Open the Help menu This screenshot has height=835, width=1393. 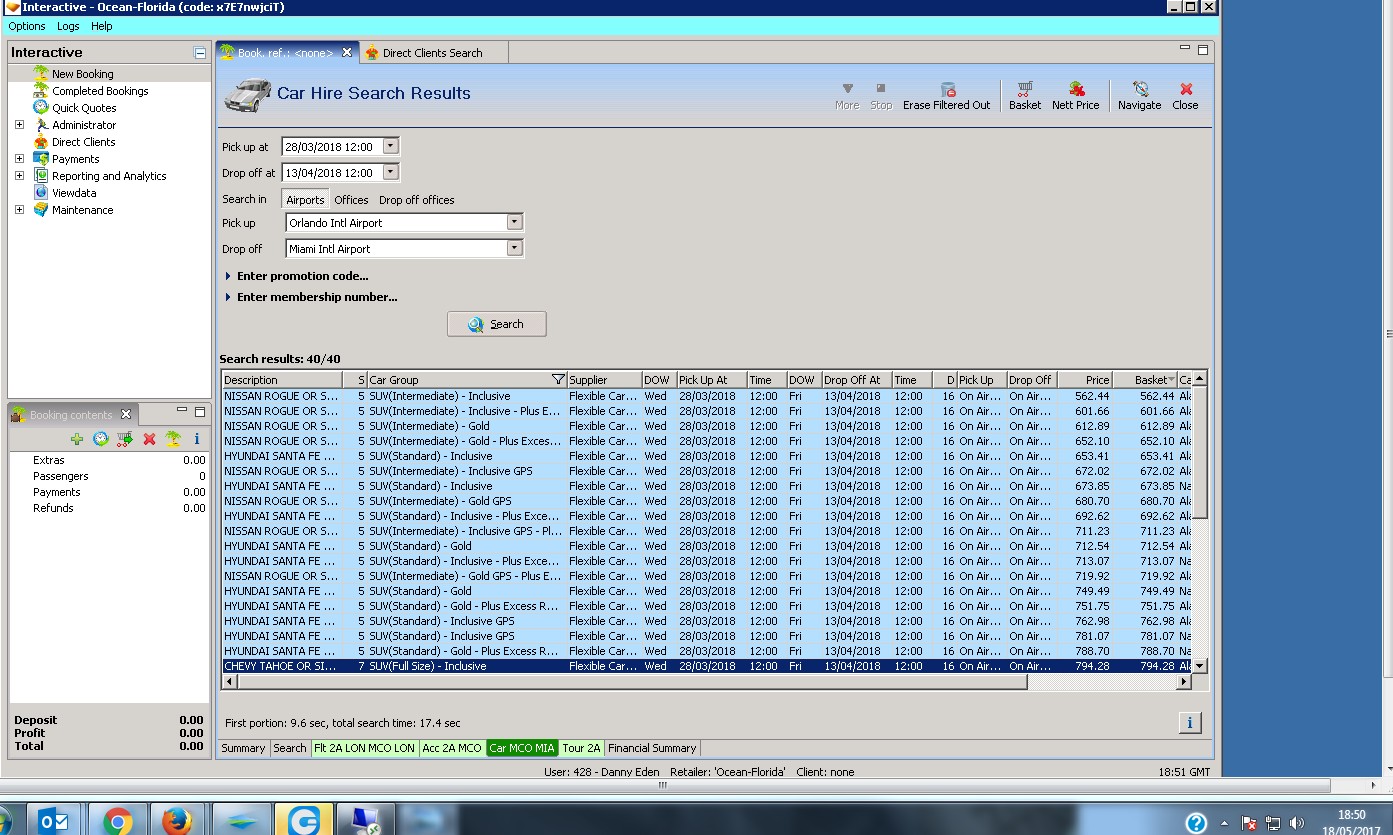101,27
